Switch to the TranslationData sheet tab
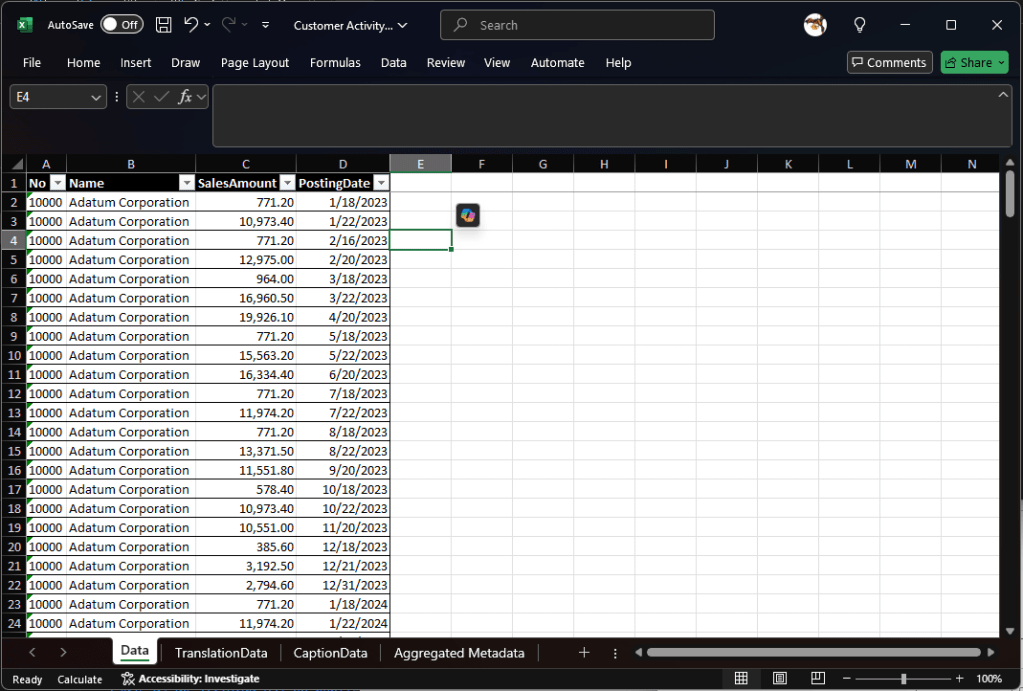Viewport: 1023px width, 691px height. (221, 653)
